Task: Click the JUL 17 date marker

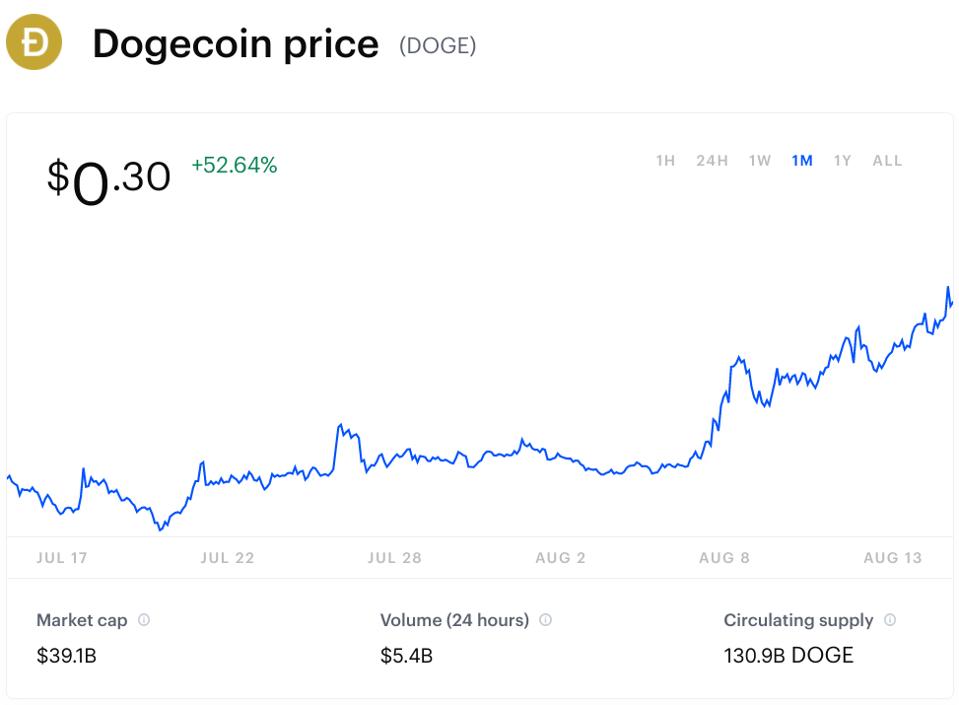Action: [62, 558]
